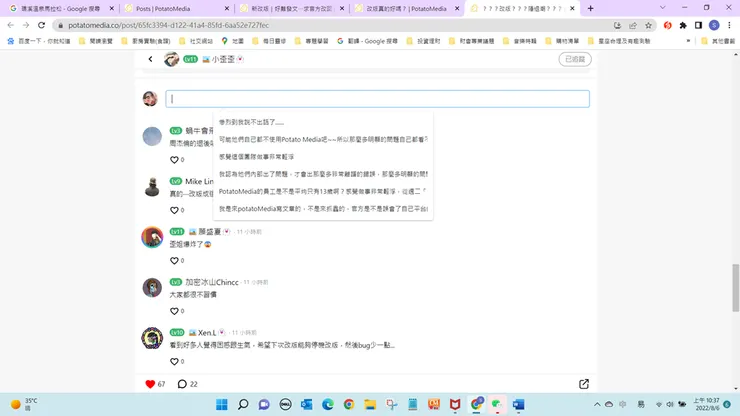Open the Dell app on the taskbar

point(286,404)
